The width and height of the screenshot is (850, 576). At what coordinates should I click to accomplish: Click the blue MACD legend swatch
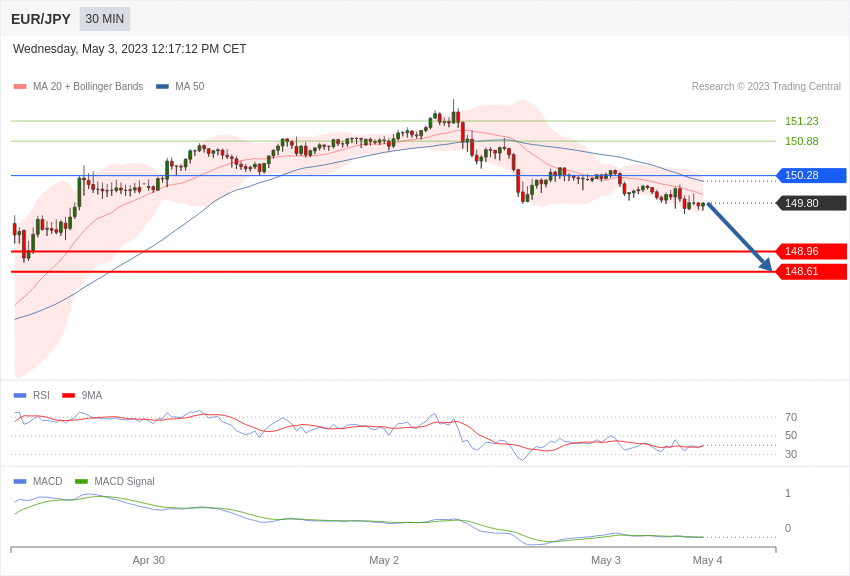pyautogui.click(x=20, y=481)
